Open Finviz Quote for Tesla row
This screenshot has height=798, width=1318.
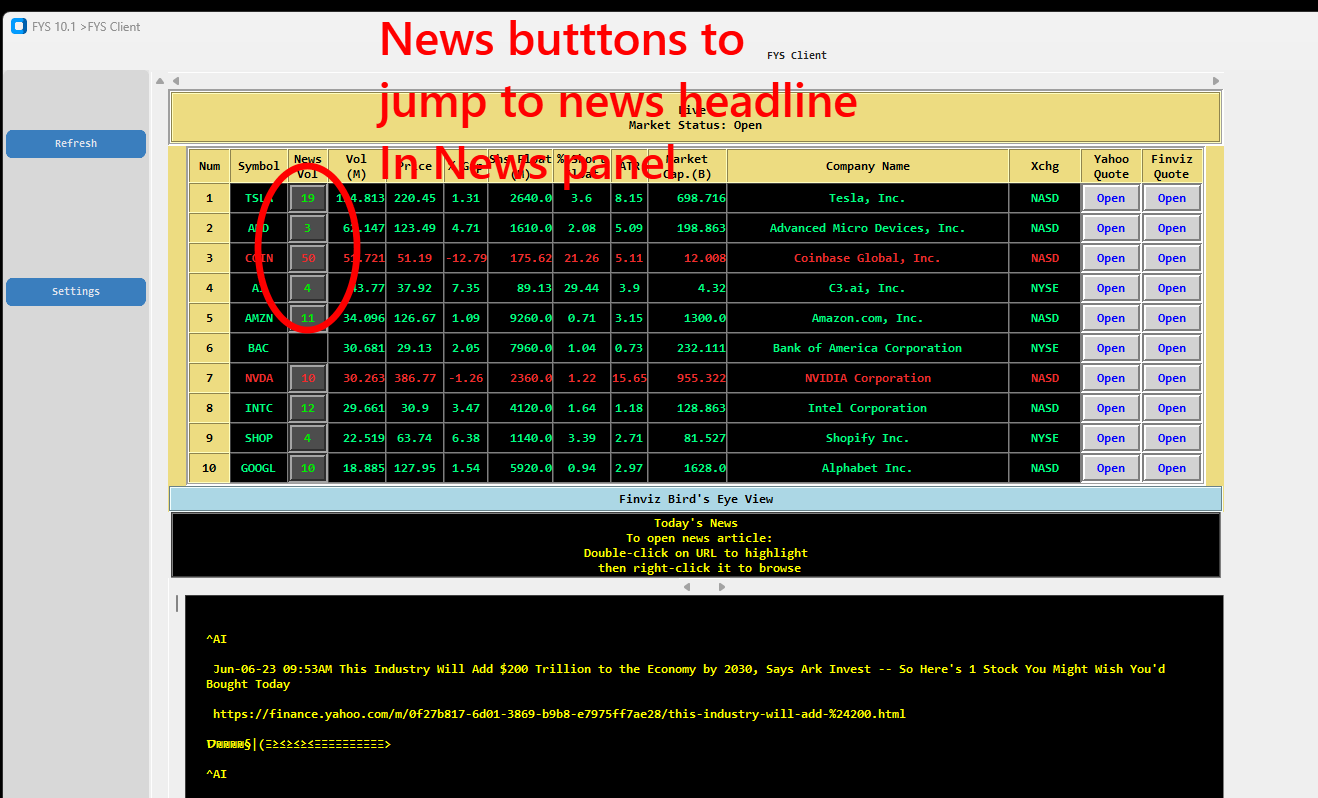click(x=1172, y=198)
